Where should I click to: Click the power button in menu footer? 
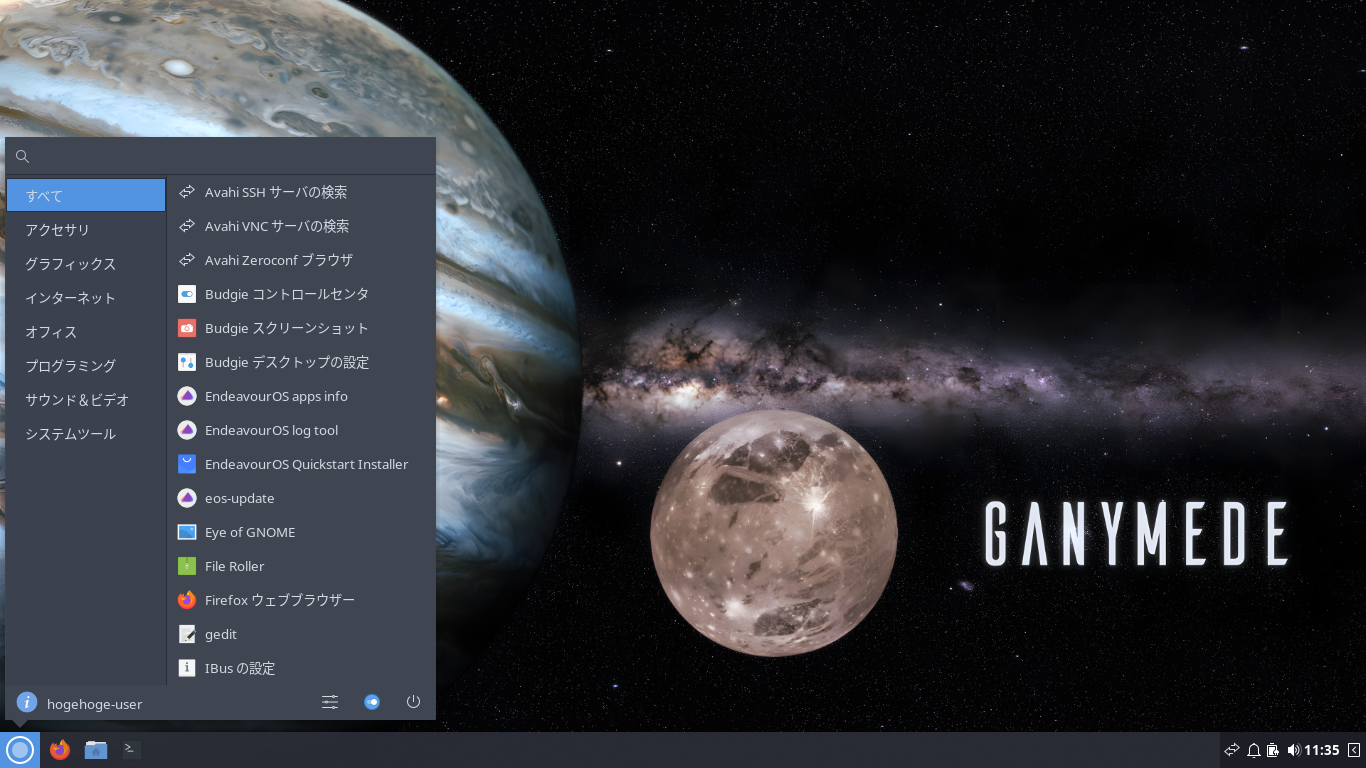pos(413,702)
